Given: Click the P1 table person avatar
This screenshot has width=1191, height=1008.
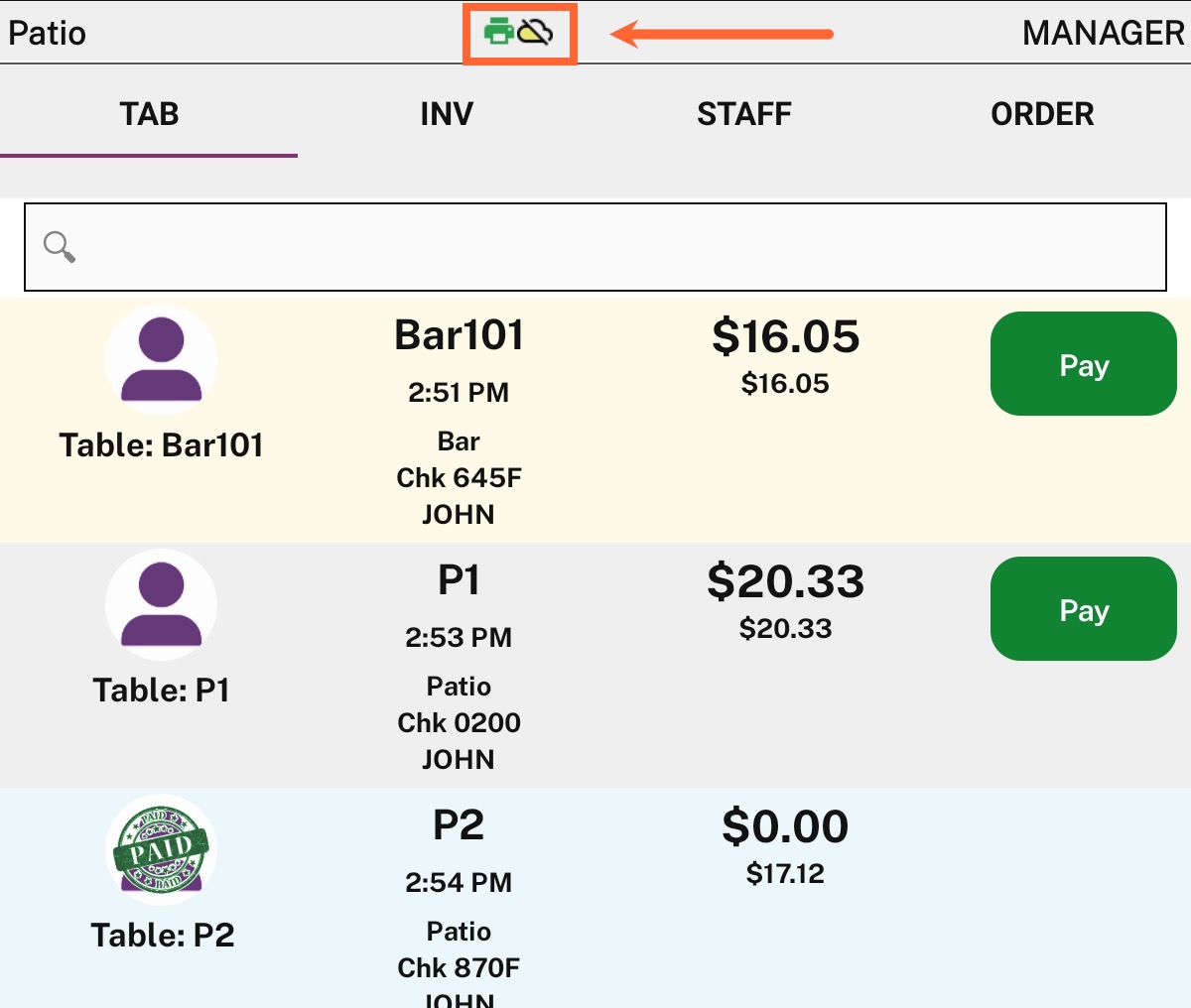Looking at the screenshot, I should pos(161,604).
